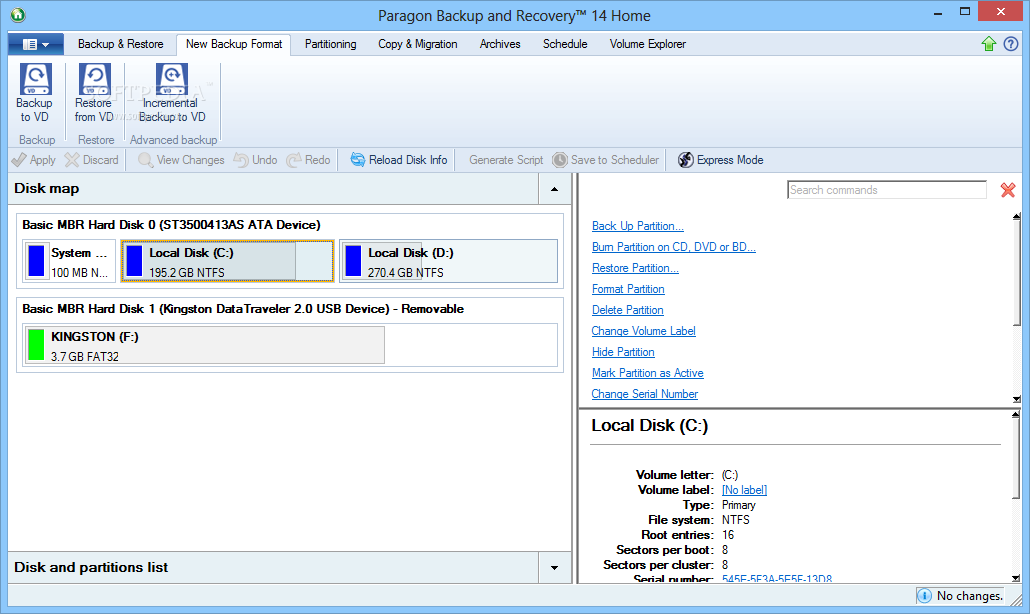Image resolution: width=1030 pixels, height=614 pixels.
Task: Click commands list scrollbar up arrow
Action: (1016, 216)
